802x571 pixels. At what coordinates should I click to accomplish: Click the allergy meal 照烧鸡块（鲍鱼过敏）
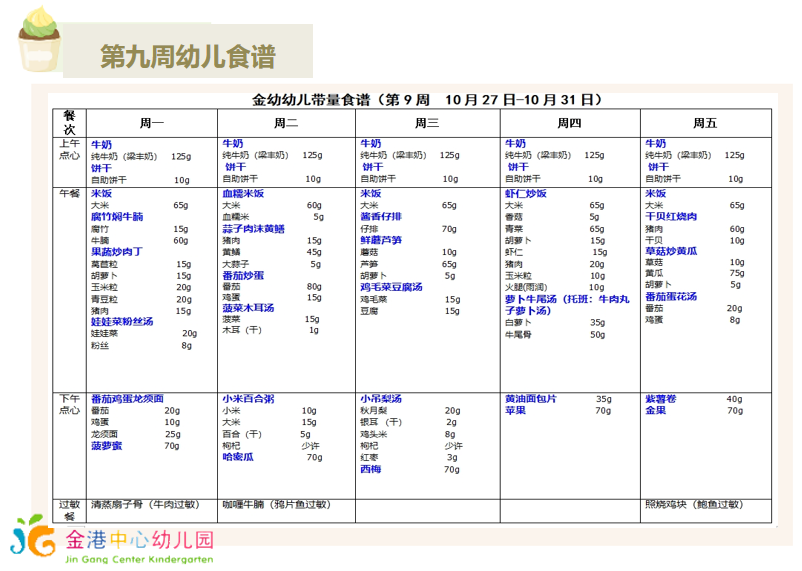[694, 504]
